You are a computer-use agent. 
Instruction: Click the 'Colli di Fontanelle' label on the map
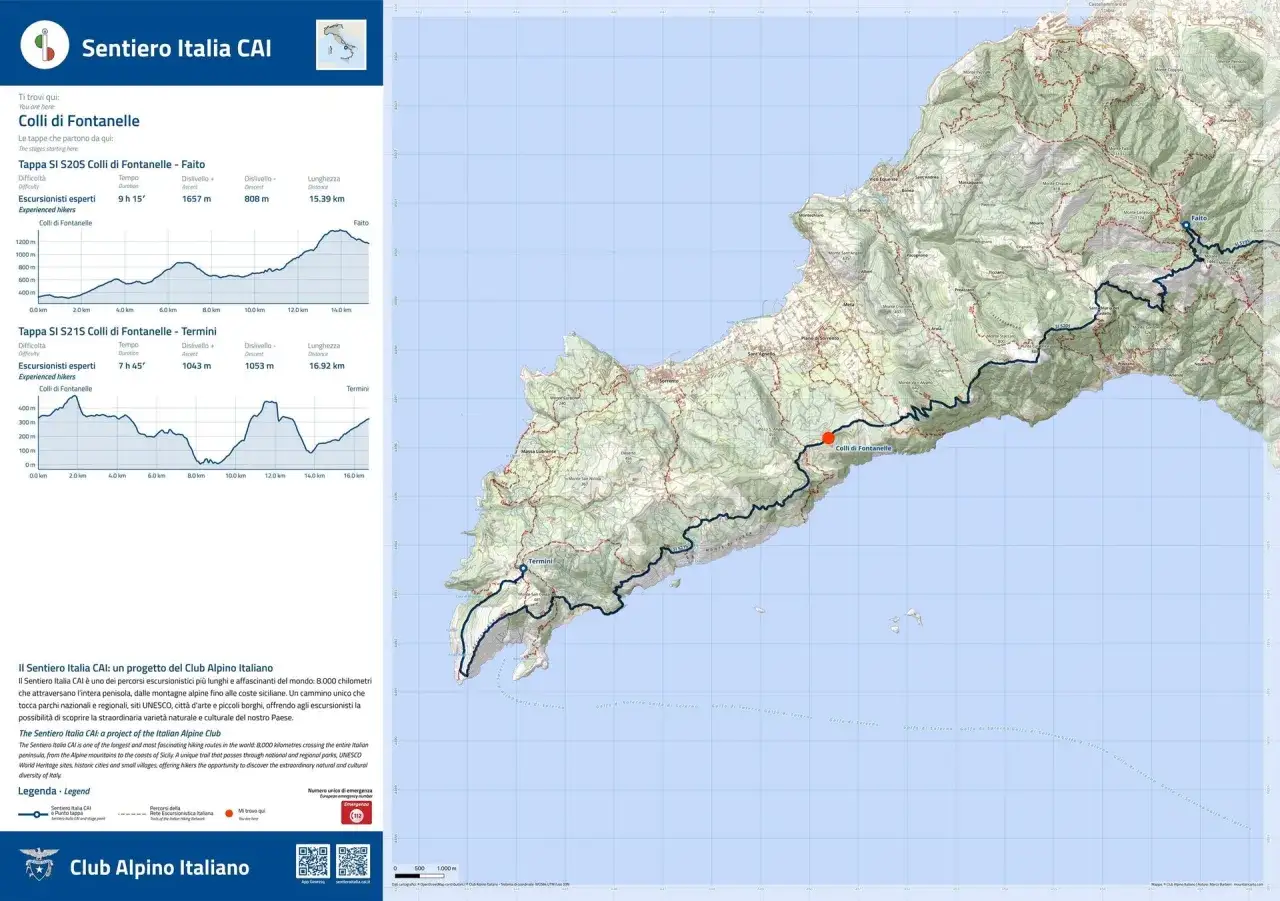coord(863,449)
